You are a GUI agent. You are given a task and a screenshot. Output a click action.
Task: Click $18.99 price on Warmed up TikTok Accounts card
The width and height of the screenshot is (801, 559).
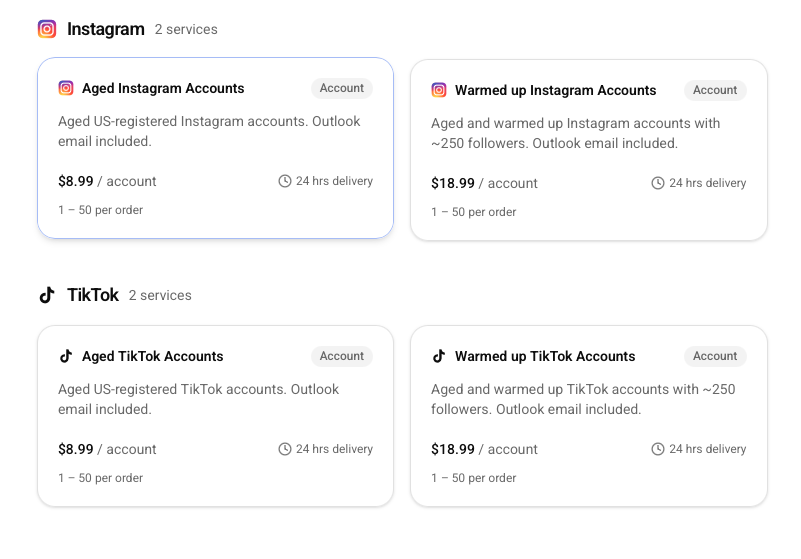click(x=453, y=449)
